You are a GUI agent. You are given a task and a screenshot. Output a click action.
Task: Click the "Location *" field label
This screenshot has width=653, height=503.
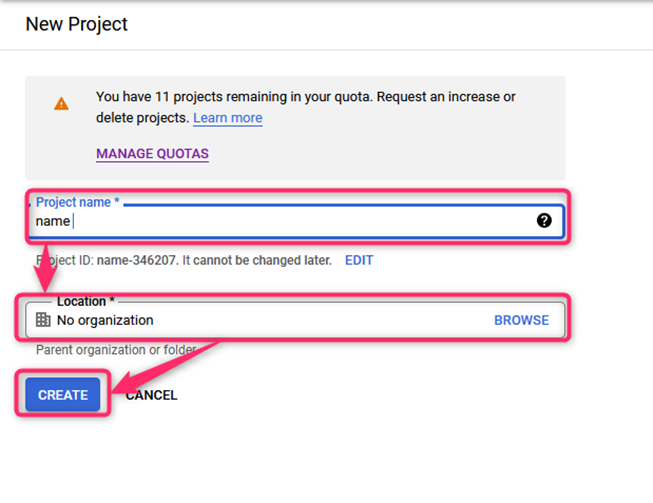click(86, 301)
